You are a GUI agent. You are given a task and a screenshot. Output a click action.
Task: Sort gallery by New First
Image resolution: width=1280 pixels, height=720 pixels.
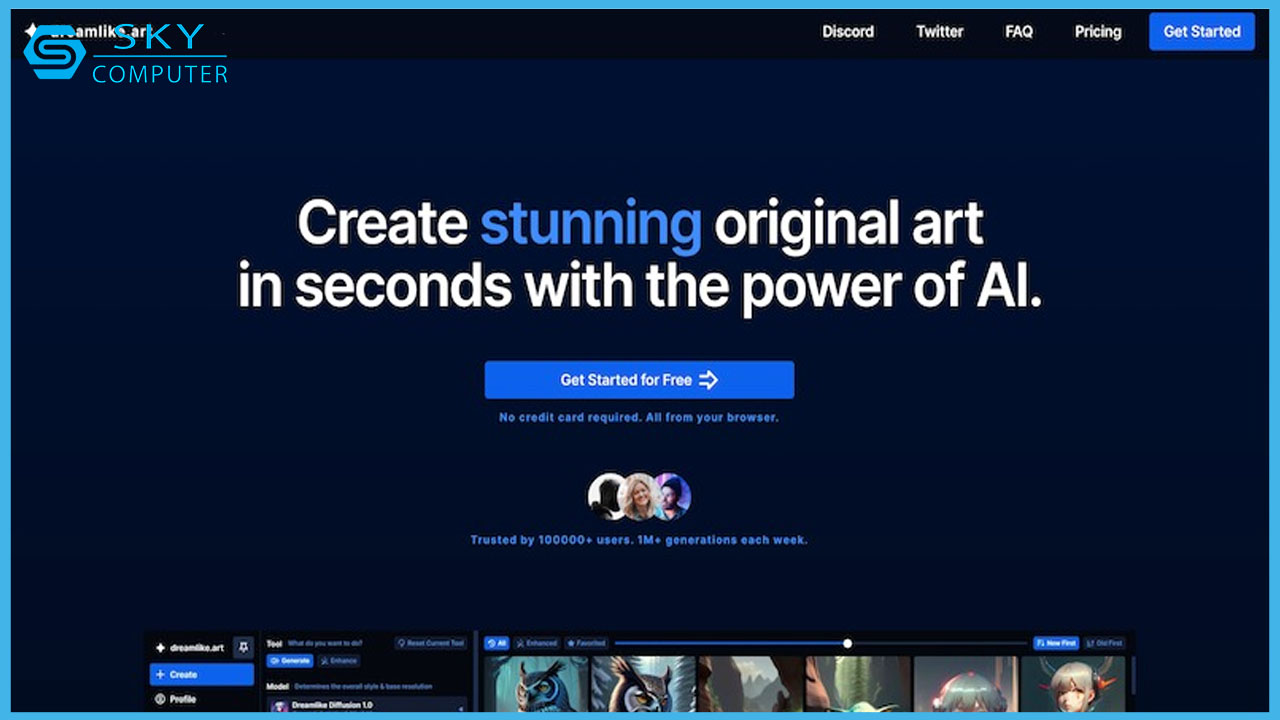click(x=1056, y=643)
